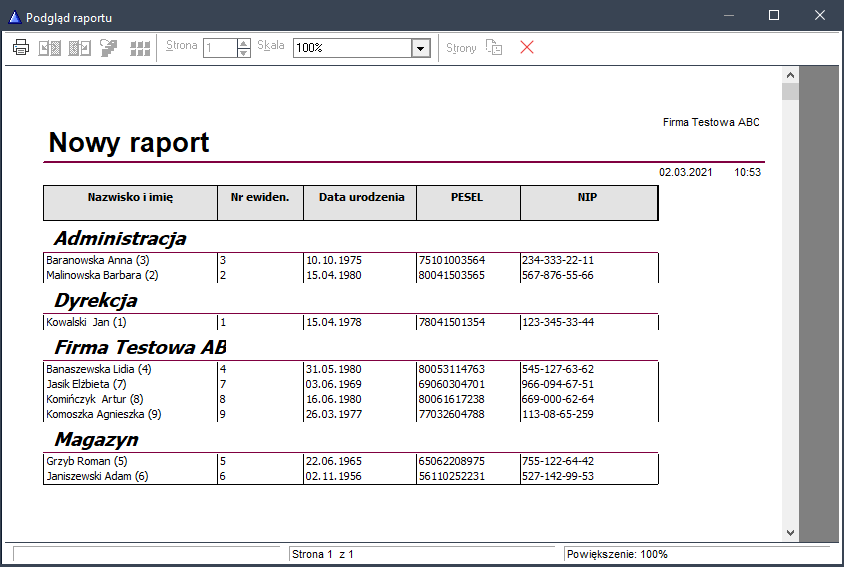The height and width of the screenshot is (567, 844).
Task: Click the date "02.03.2021"
Action: click(x=685, y=172)
